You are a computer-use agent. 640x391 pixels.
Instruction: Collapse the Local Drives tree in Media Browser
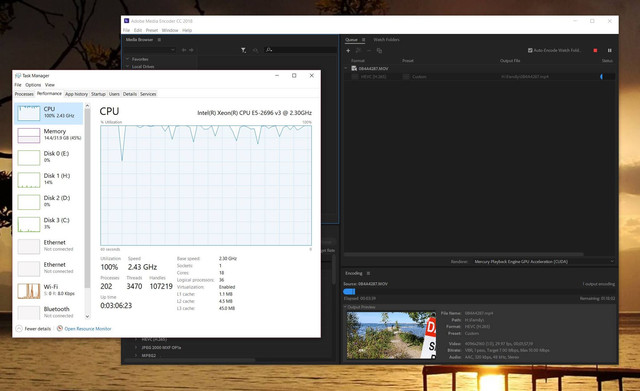click(127, 66)
